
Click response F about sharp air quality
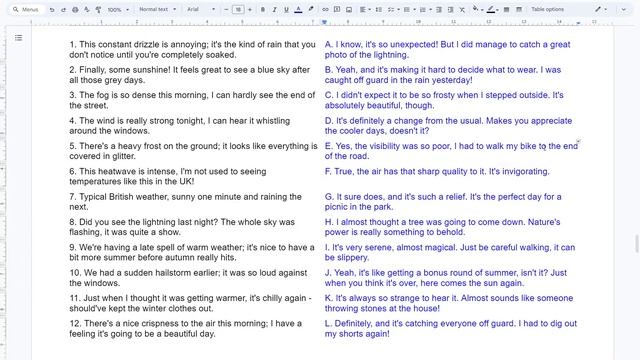click(437, 171)
